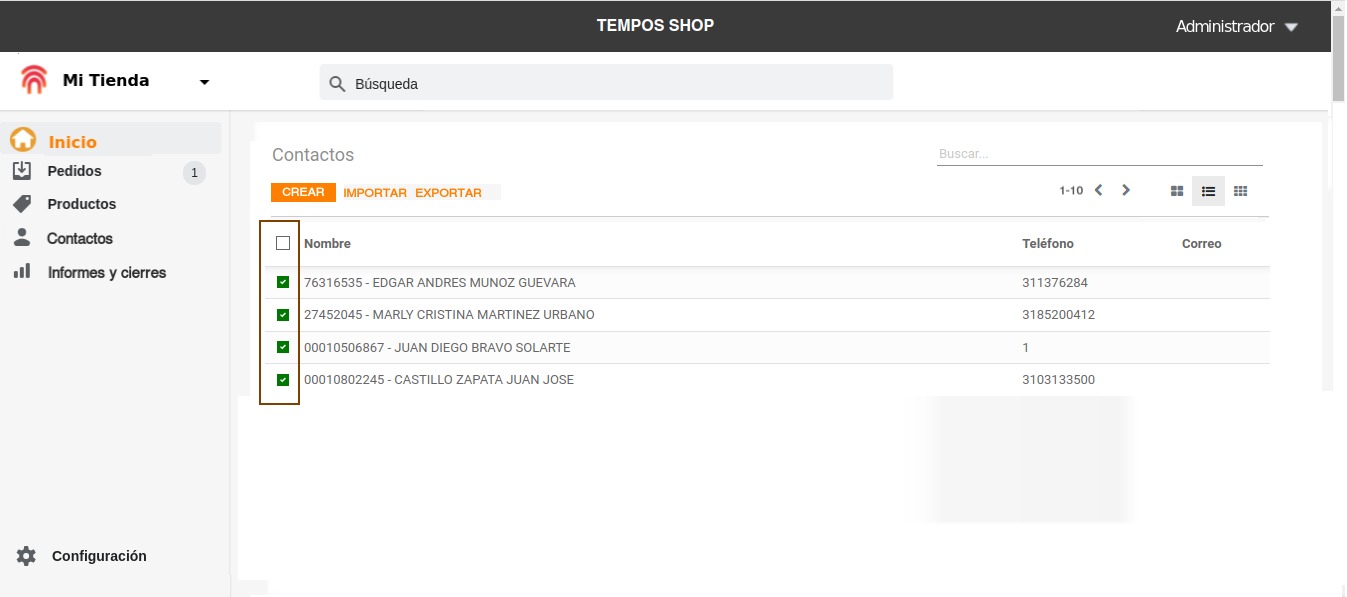Screen dimensions: 1347x597
Task: Click the CREAR button
Action: (303, 192)
